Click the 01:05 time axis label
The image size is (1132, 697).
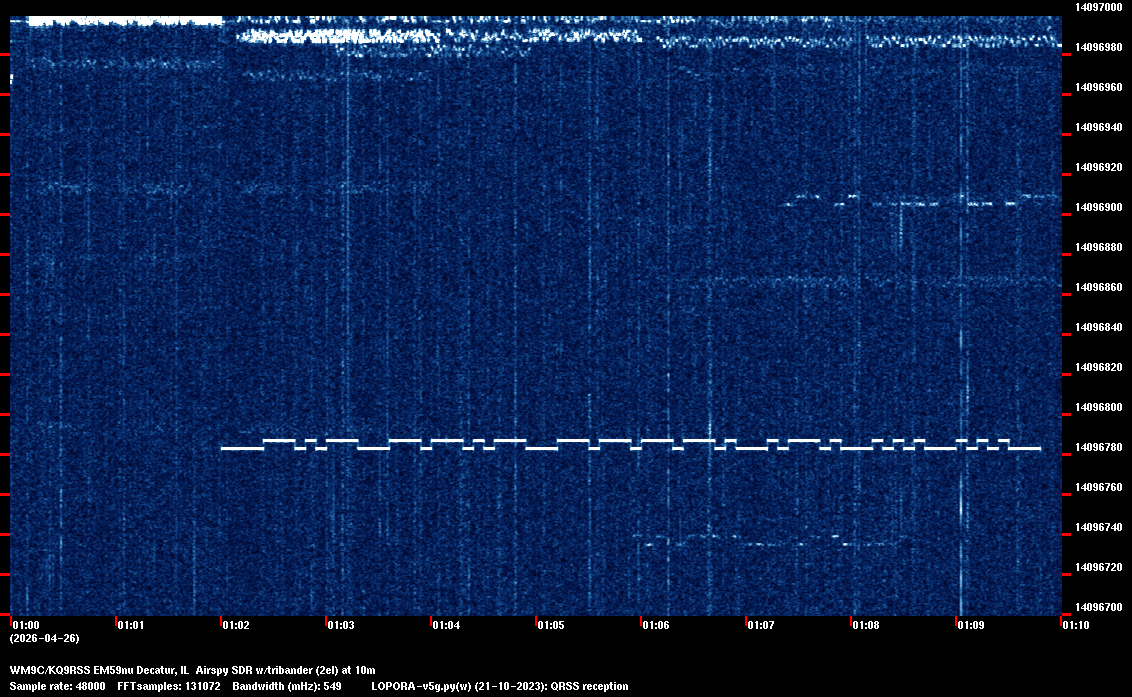point(551,625)
